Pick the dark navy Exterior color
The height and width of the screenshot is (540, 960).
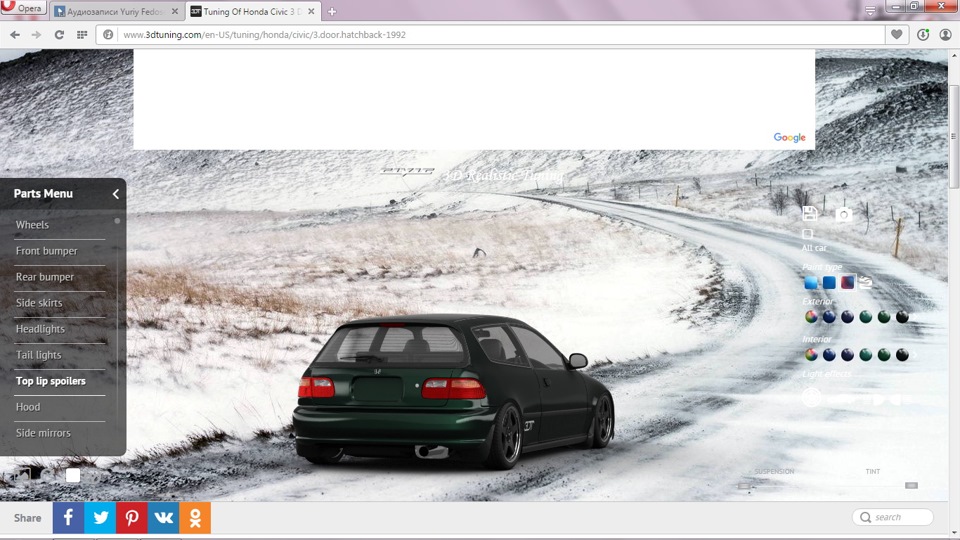(x=847, y=317)
